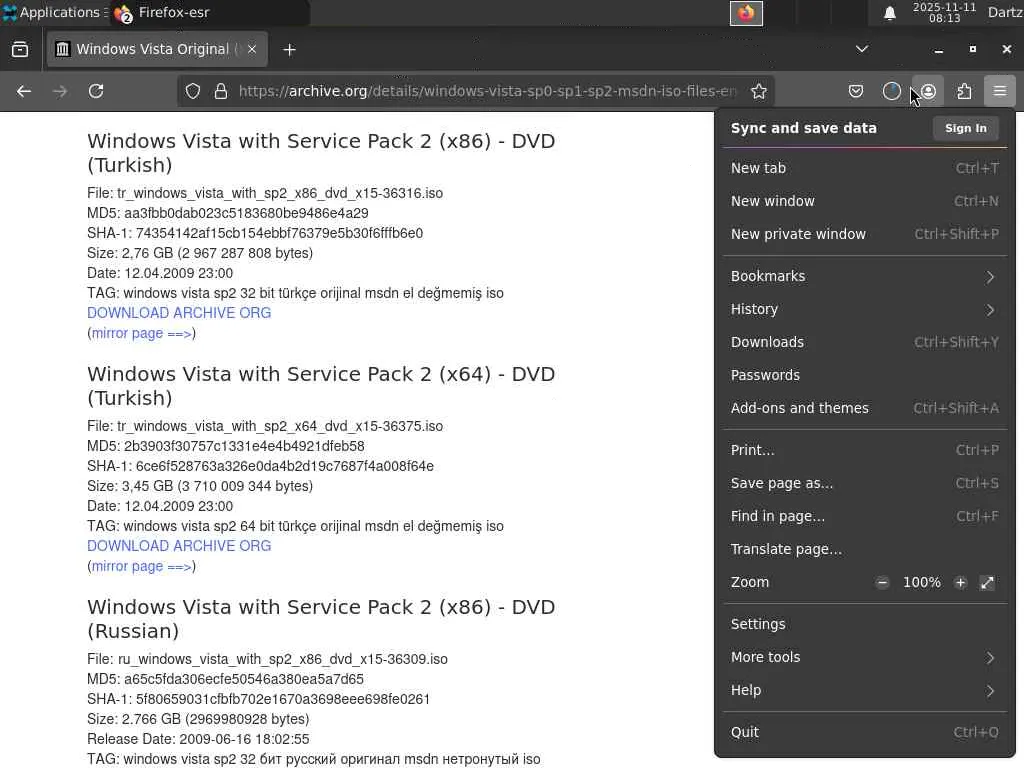Click the Reload page icon
This screenshot has width=1024, height=768.
(96, 91)
